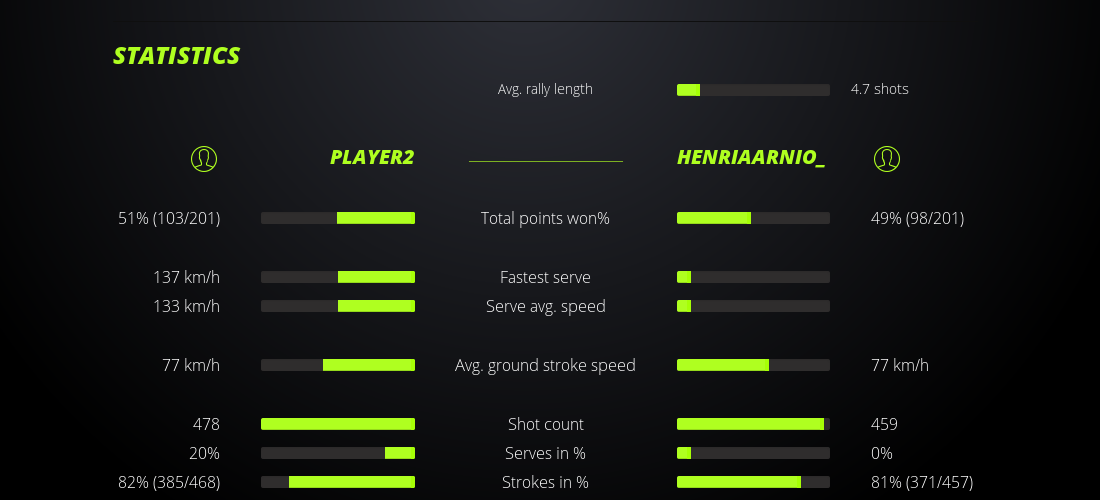Click PLAYER2's Shot count bar

[338, 424]
